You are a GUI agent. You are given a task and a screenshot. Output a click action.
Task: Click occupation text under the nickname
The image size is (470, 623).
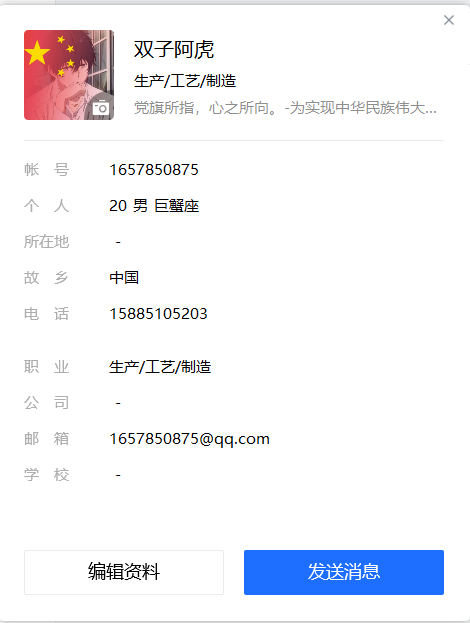[185, 81]
